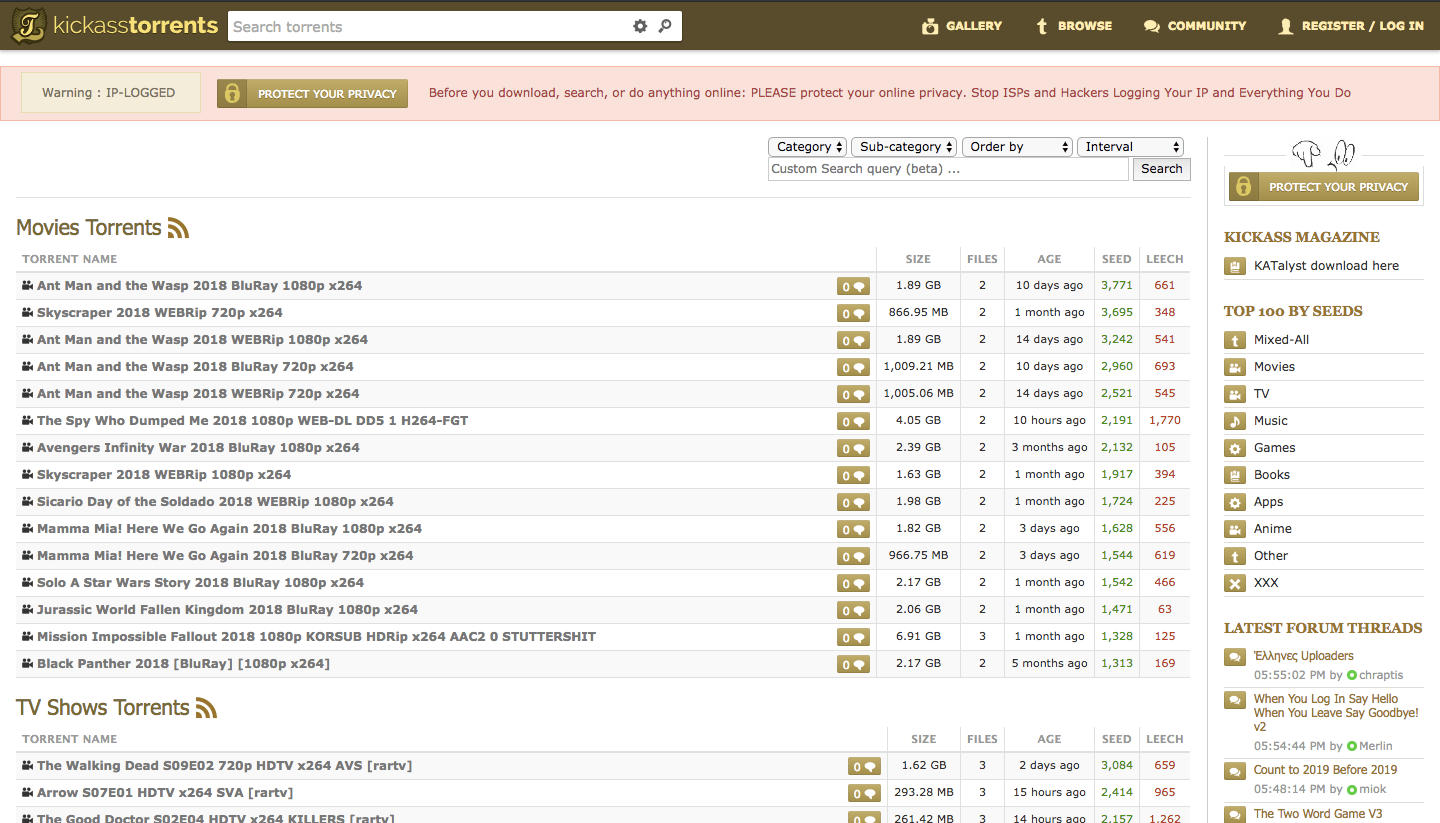Click age cell 5 months ago
Viewport: 1440px width, 823px height.
1049,664
